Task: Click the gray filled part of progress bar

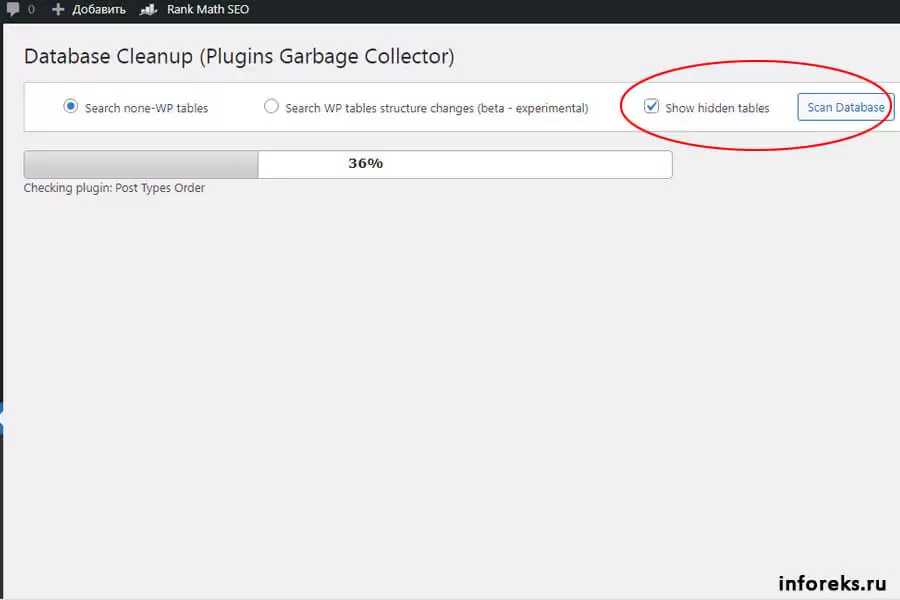Action: [140, 164]
